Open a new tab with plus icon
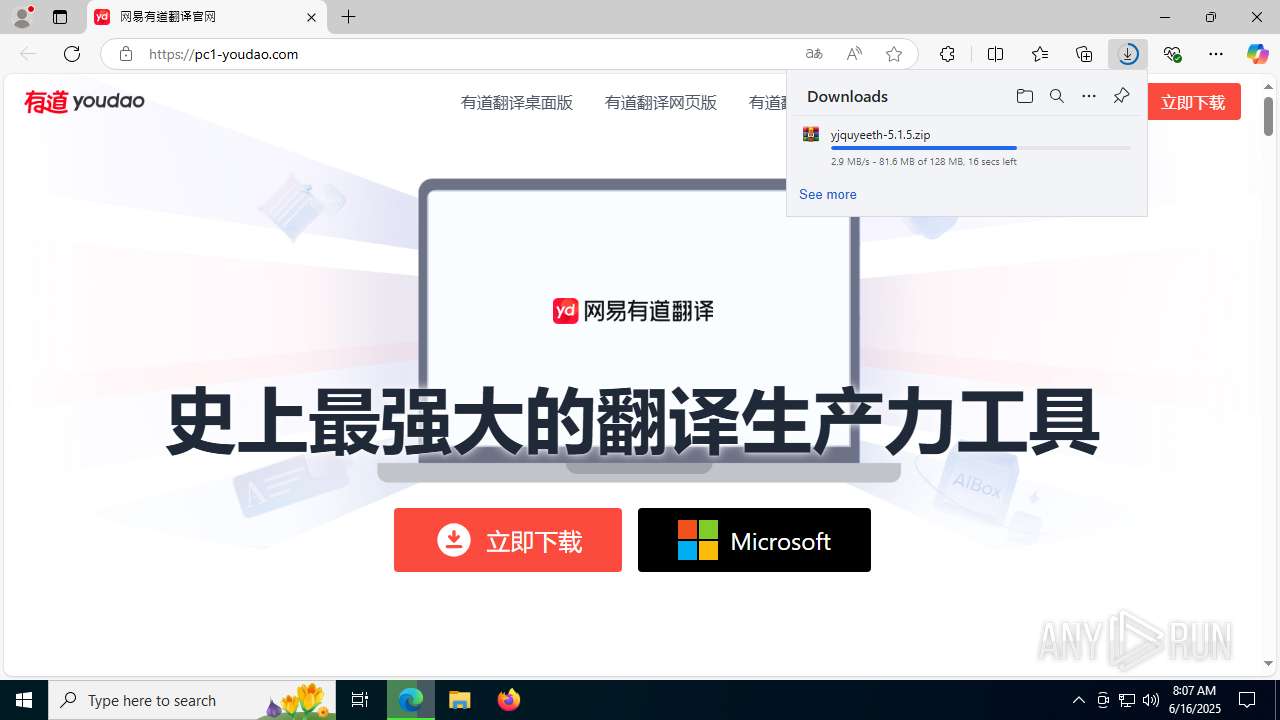The image size is (1280, 720). tap(348, 17)
